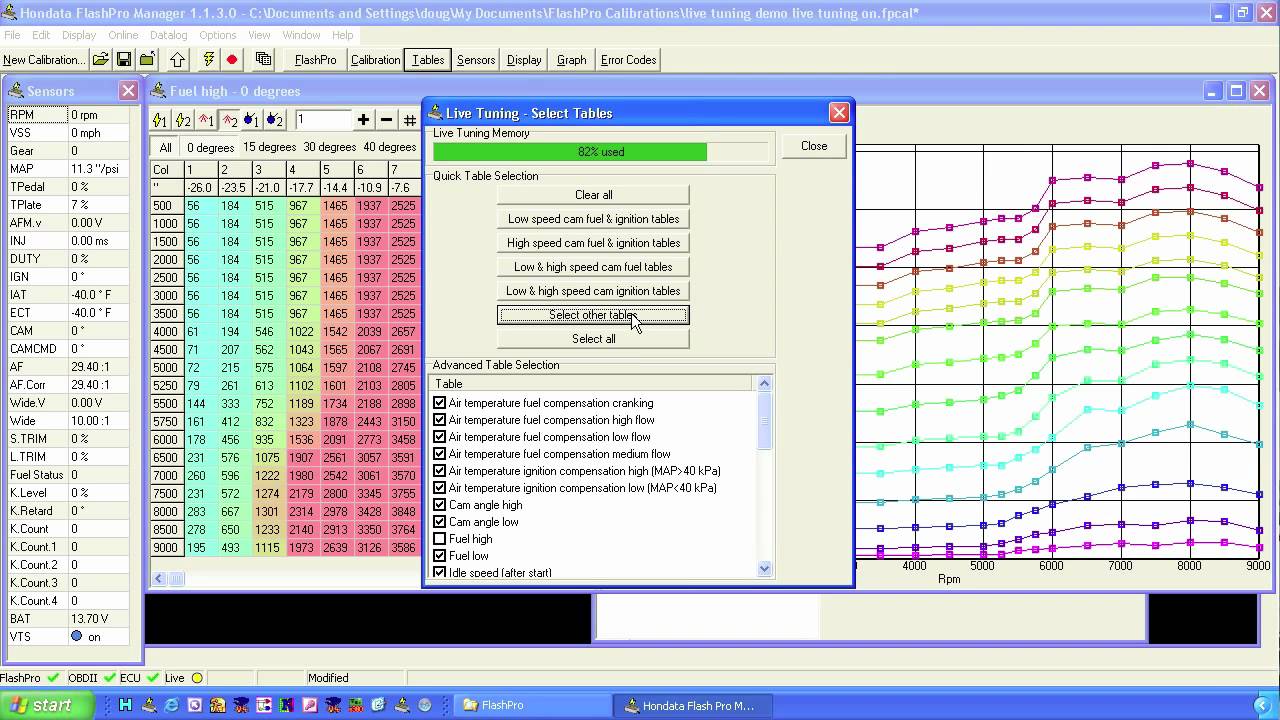Uncheck Air temperature fuel compensation high flow

point(440,420)
